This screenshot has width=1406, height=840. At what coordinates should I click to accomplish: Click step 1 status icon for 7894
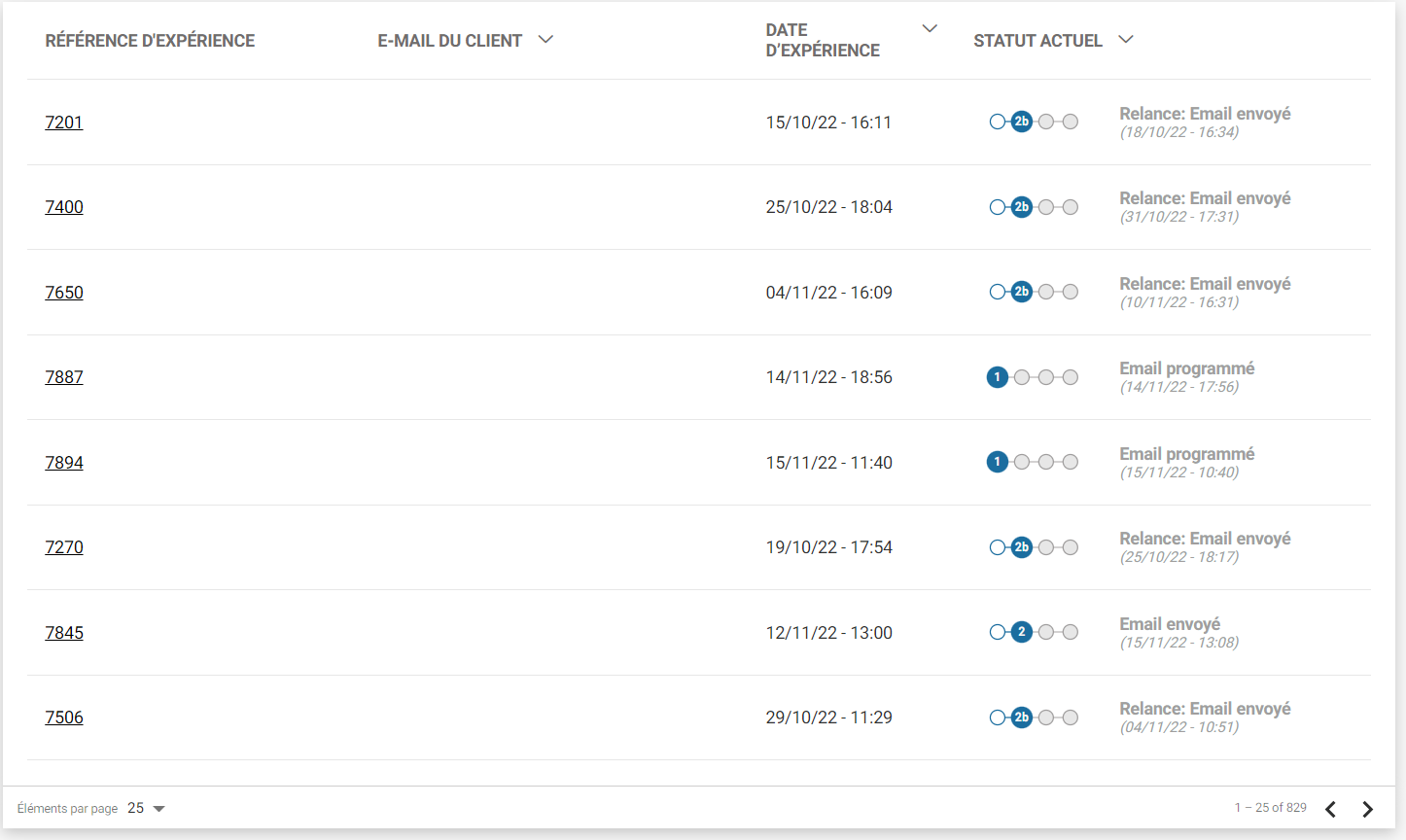coord(997,462)
